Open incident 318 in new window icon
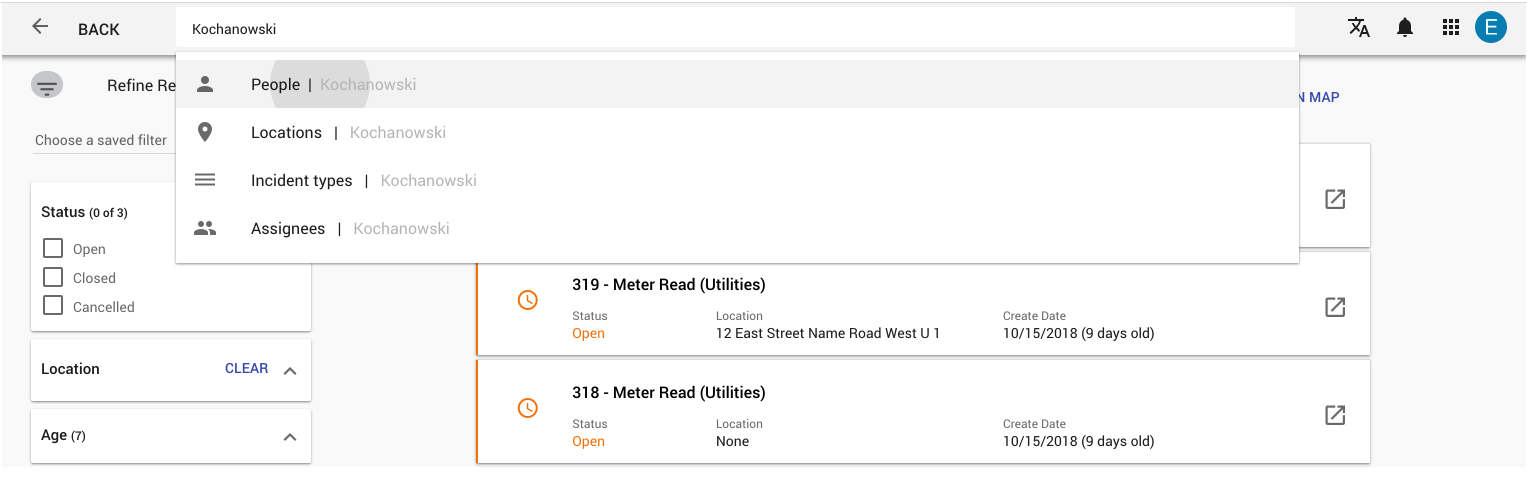 [x=1335, y=415]
